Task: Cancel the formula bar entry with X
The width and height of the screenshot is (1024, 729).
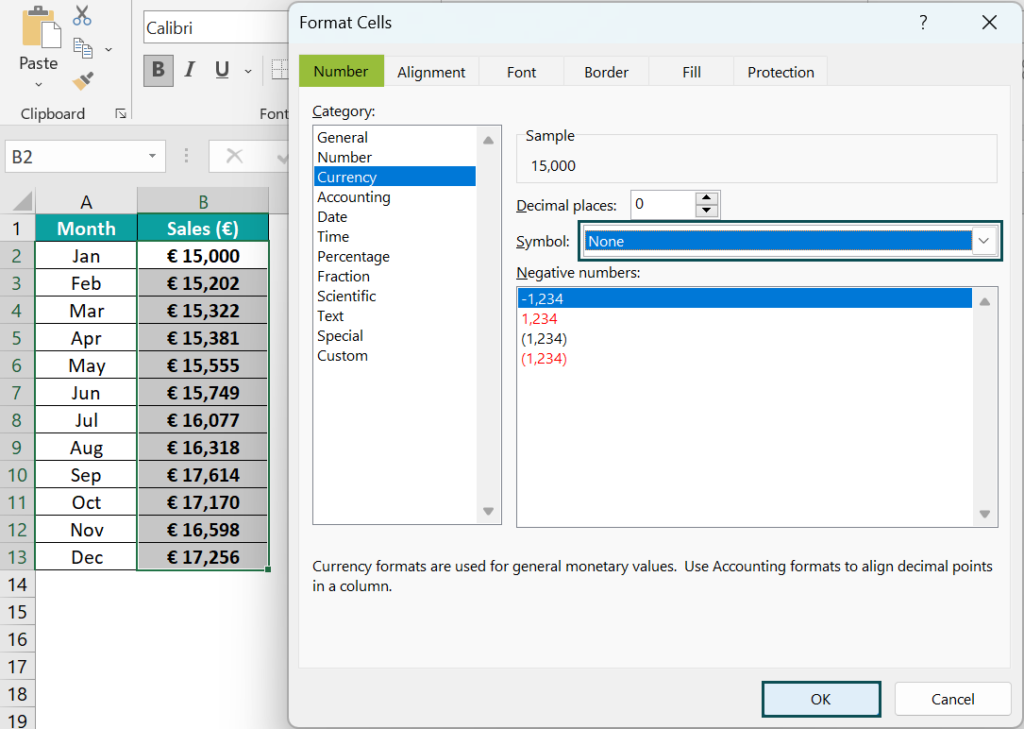Action: click(x=235, y=156)
